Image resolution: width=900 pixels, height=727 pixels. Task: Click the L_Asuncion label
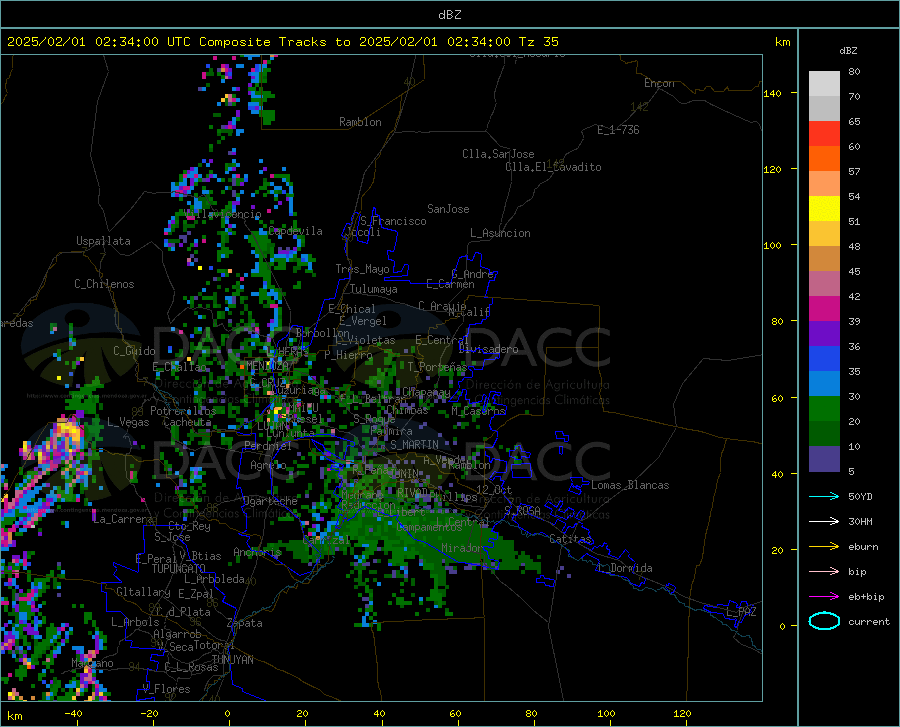pos(500,233)
